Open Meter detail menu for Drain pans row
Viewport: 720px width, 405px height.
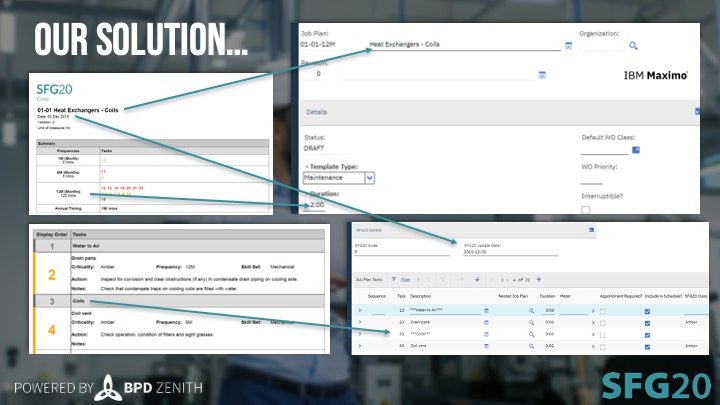coord(593,323)
